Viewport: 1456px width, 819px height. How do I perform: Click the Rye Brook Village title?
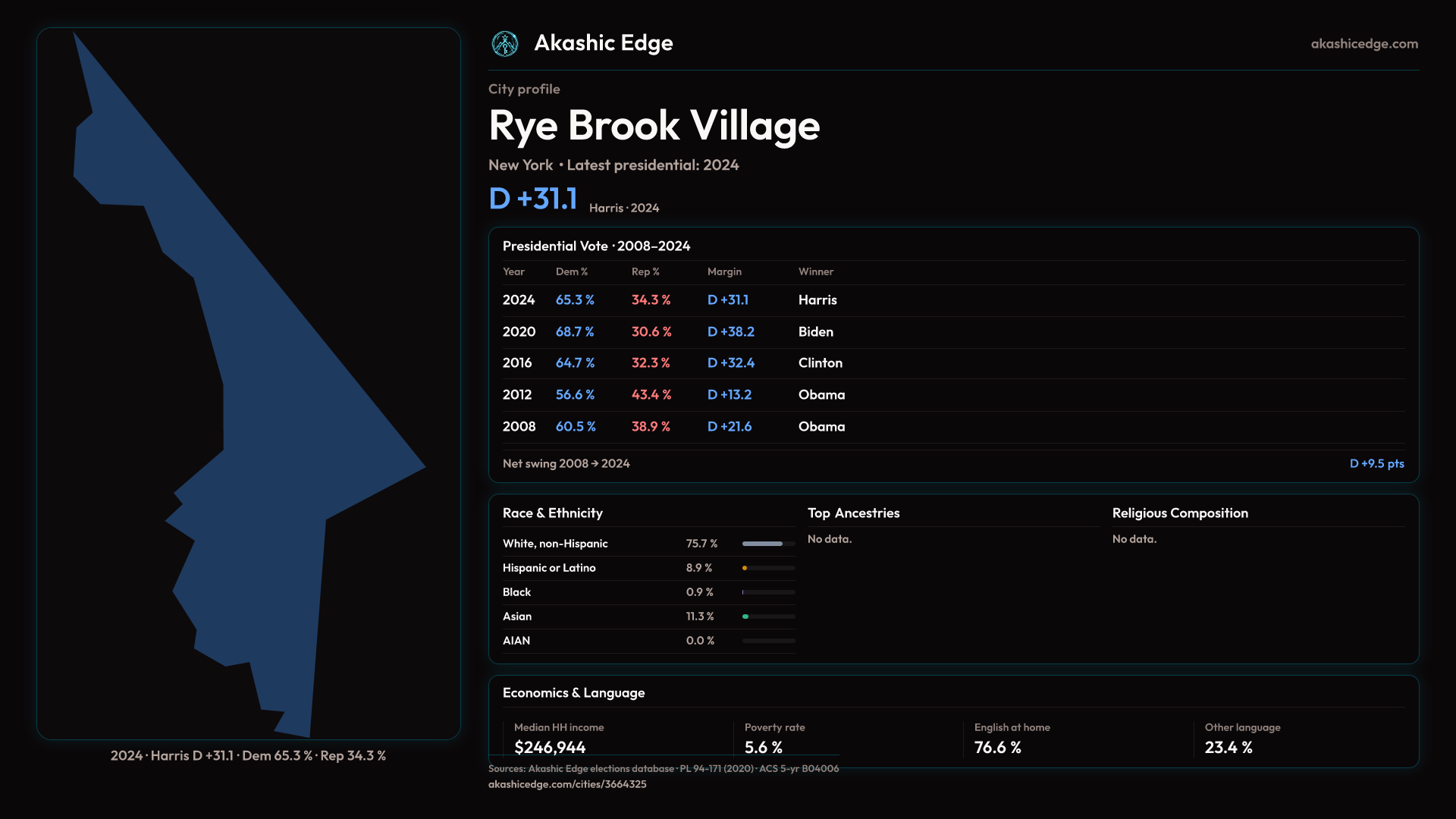click(654, 126)
